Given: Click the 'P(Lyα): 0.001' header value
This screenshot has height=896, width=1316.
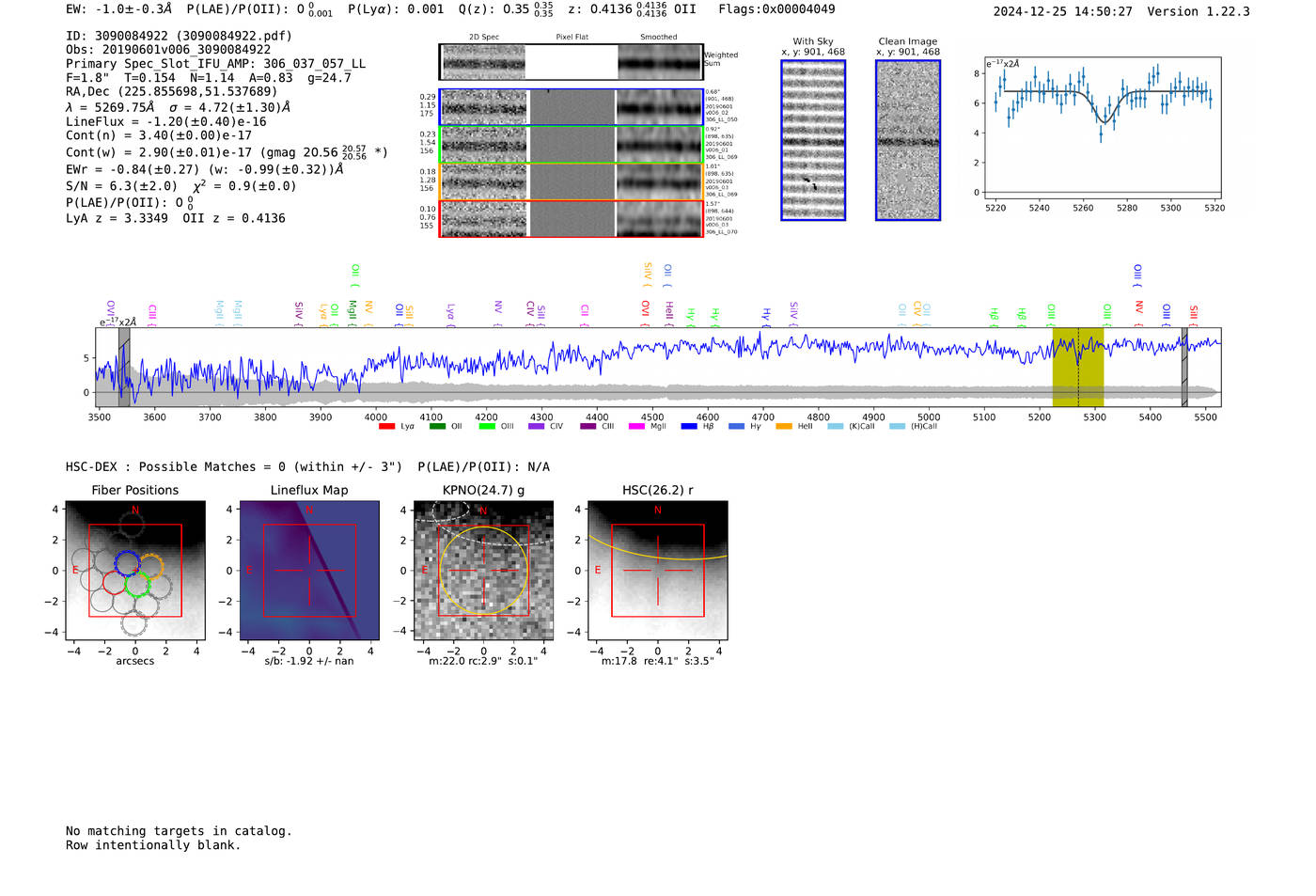Looking at the screenshot, I should pyautogui.click(x=396, y=9).
